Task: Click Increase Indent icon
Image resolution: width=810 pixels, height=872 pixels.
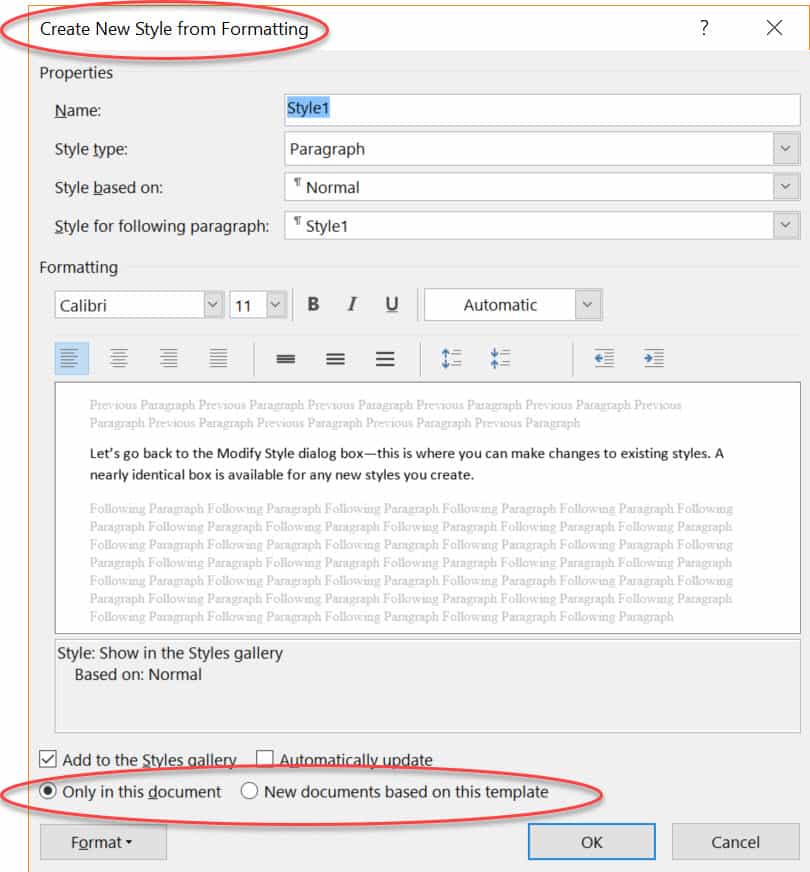Action: click(654, 358)
